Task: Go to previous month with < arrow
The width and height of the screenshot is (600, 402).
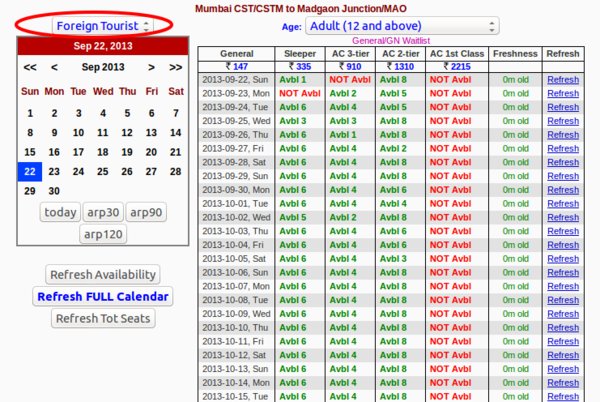Action: [x=54, y=67]
